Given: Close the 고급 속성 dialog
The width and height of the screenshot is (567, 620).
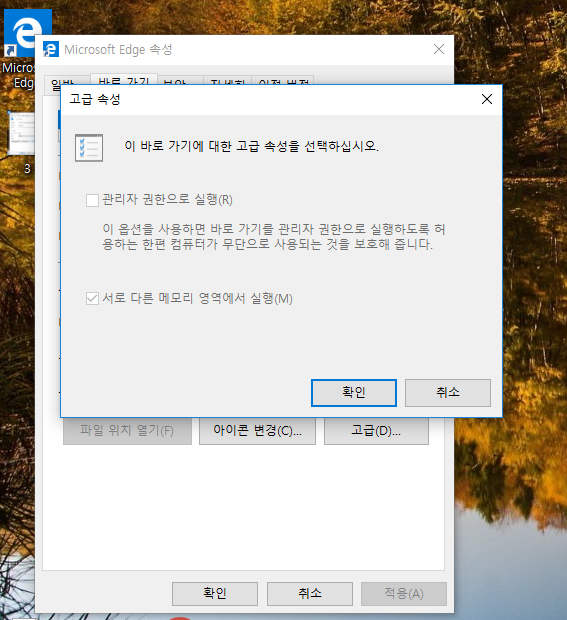Looking at the screenshot, I should pyautogui.click(x=487, y=99).
